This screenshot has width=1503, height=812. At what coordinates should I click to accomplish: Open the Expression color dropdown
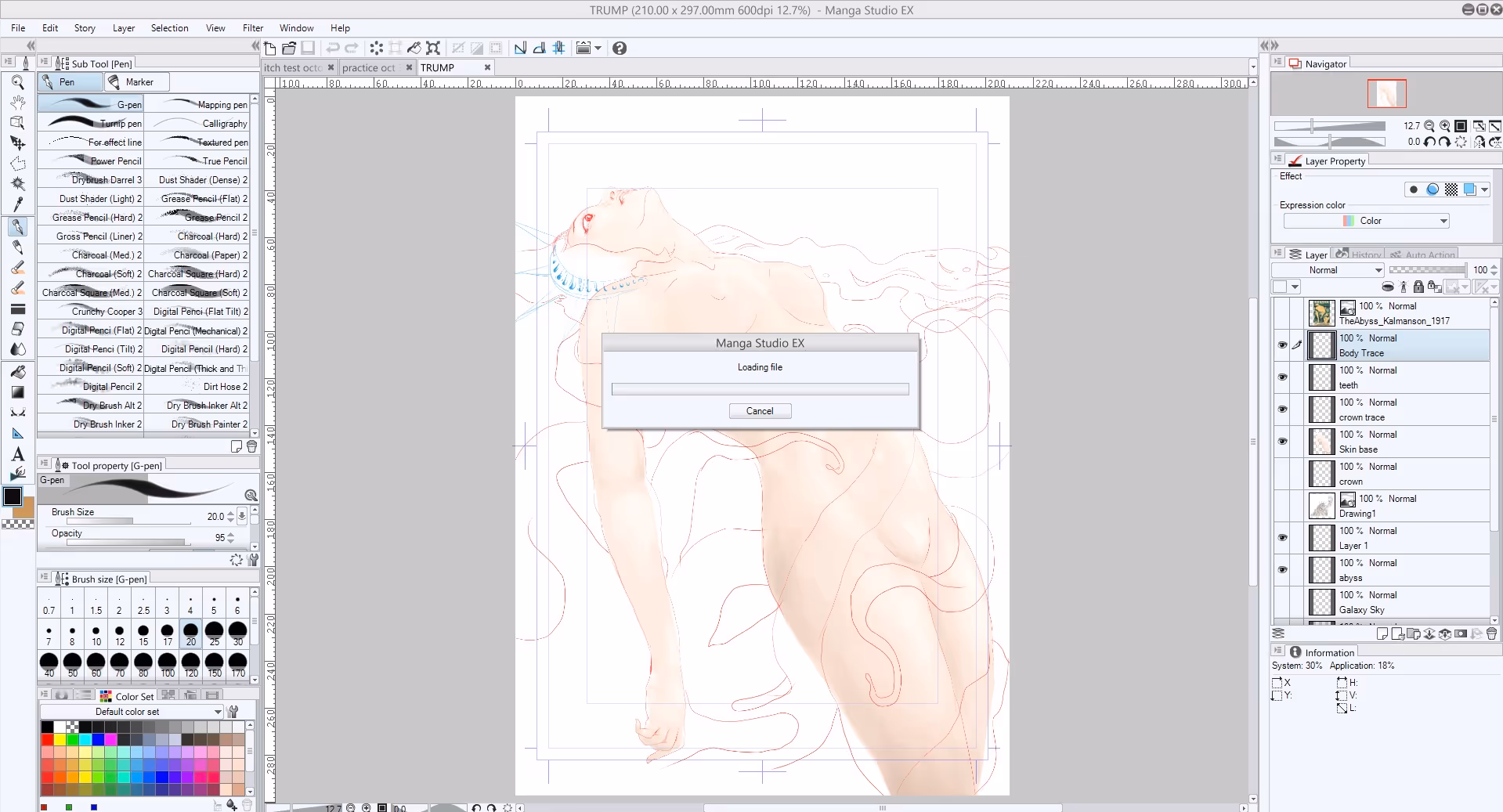[1366, 222]
